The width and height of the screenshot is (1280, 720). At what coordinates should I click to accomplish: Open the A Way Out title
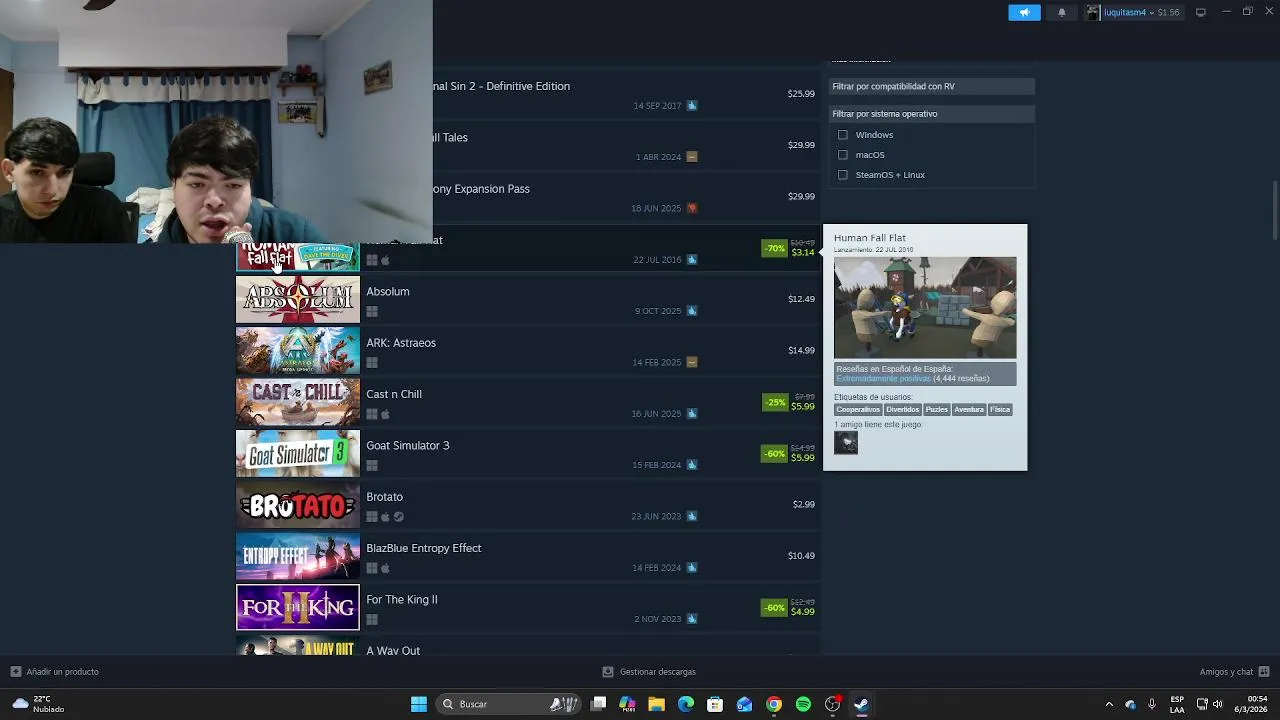(393, 650)
